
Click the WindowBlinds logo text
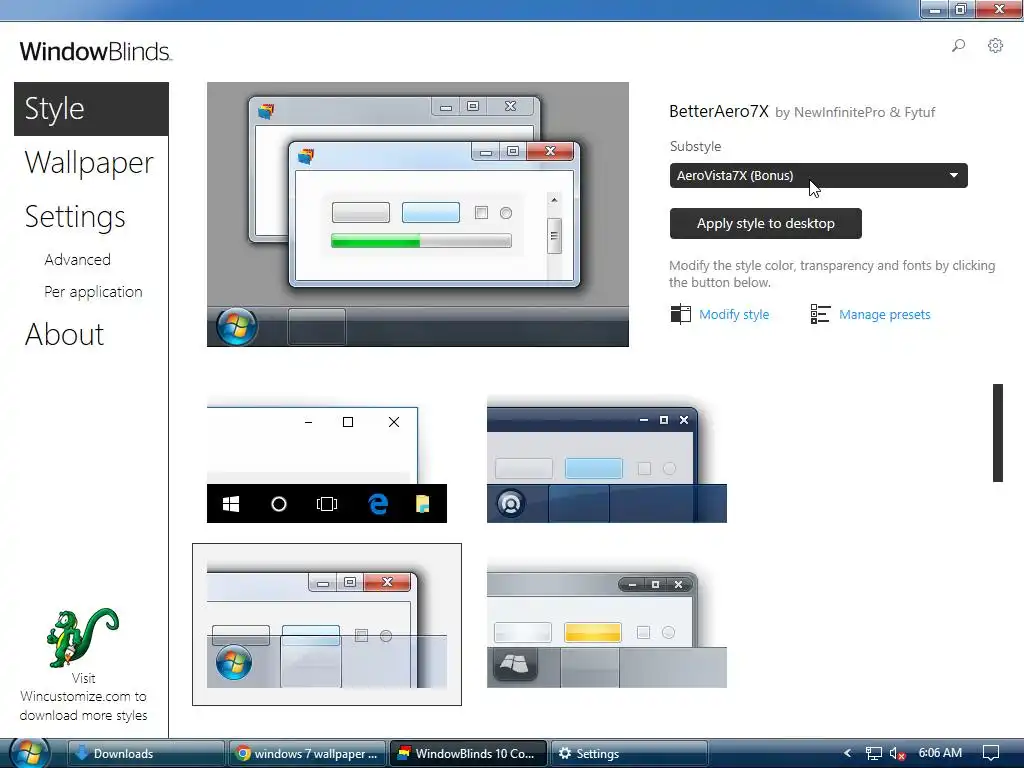tap(96, 52)
